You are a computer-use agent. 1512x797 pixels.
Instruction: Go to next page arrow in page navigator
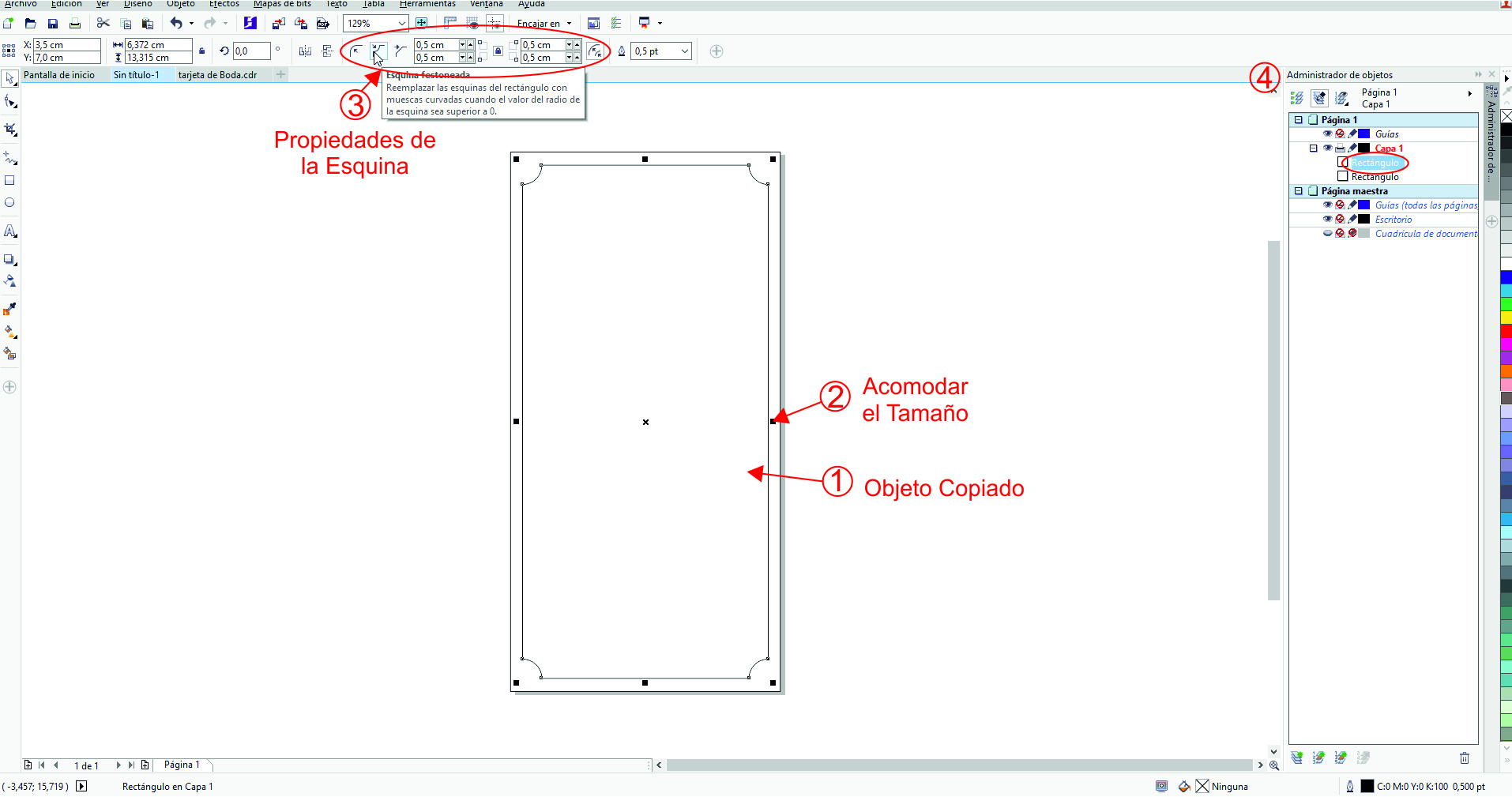coord(118,765)
